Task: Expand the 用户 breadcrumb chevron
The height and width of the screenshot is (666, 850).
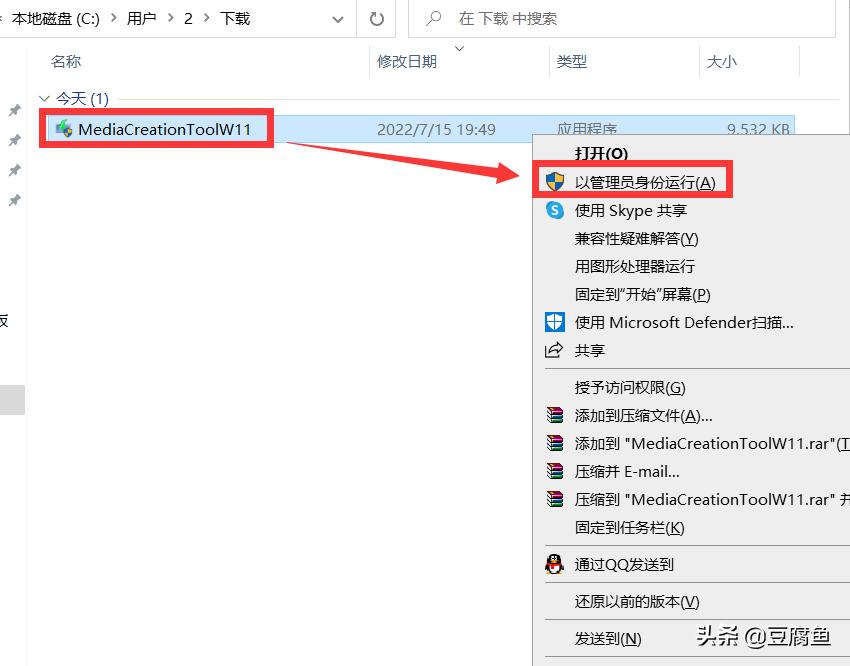Action: pyautogui.click(x=171, y=18)
